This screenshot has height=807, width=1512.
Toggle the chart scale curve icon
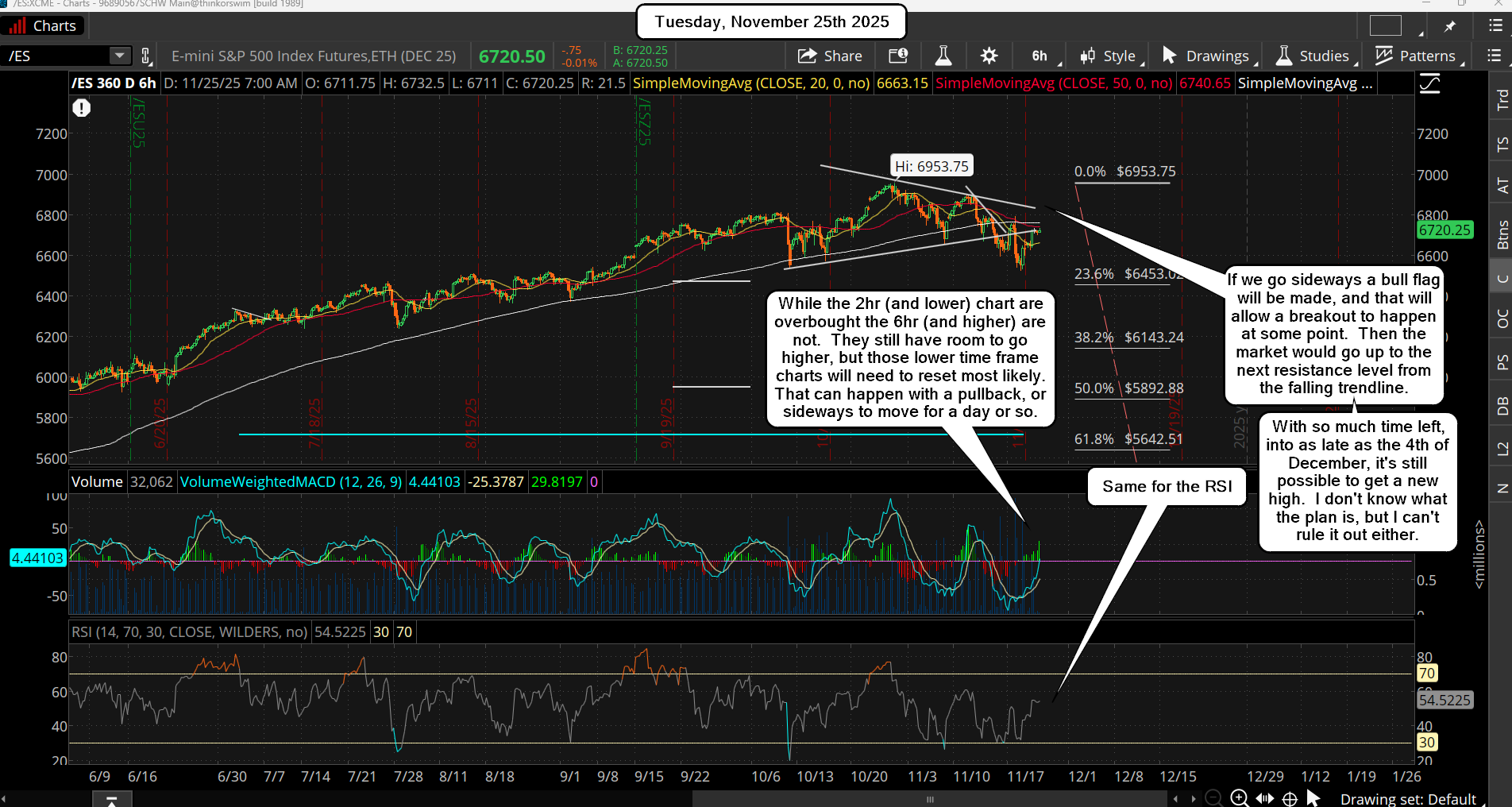point(1429,83)
